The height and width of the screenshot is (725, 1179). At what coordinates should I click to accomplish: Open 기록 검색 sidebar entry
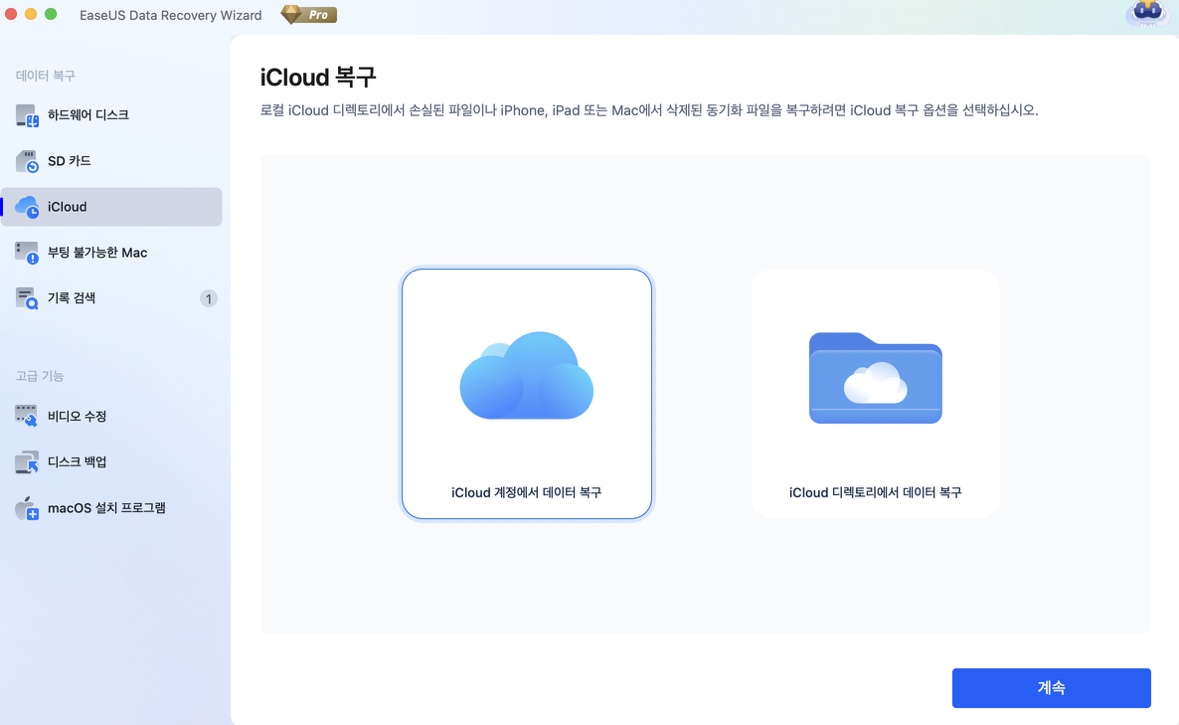coord(111,298)
